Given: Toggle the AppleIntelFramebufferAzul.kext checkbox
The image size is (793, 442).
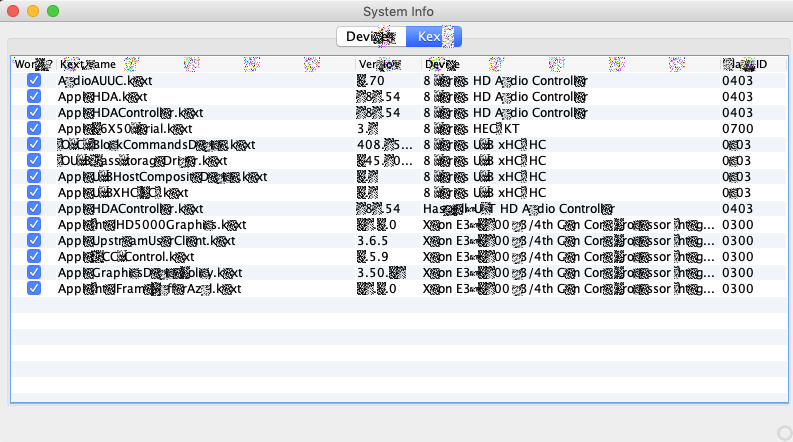Looking at the screenshot, I should 34,289.
